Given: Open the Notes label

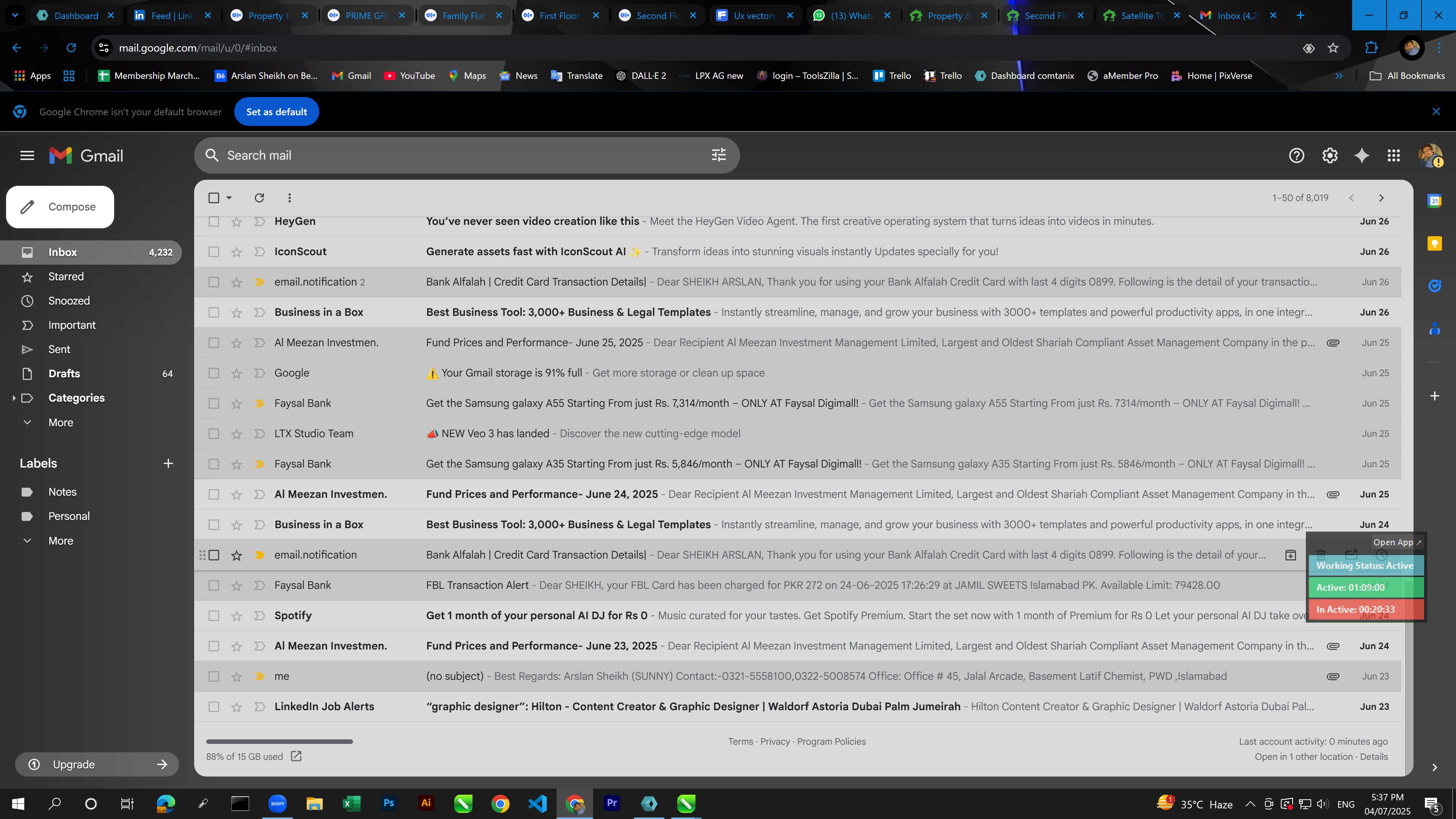Looking at the screenshot, I should [x=62, y=492].
